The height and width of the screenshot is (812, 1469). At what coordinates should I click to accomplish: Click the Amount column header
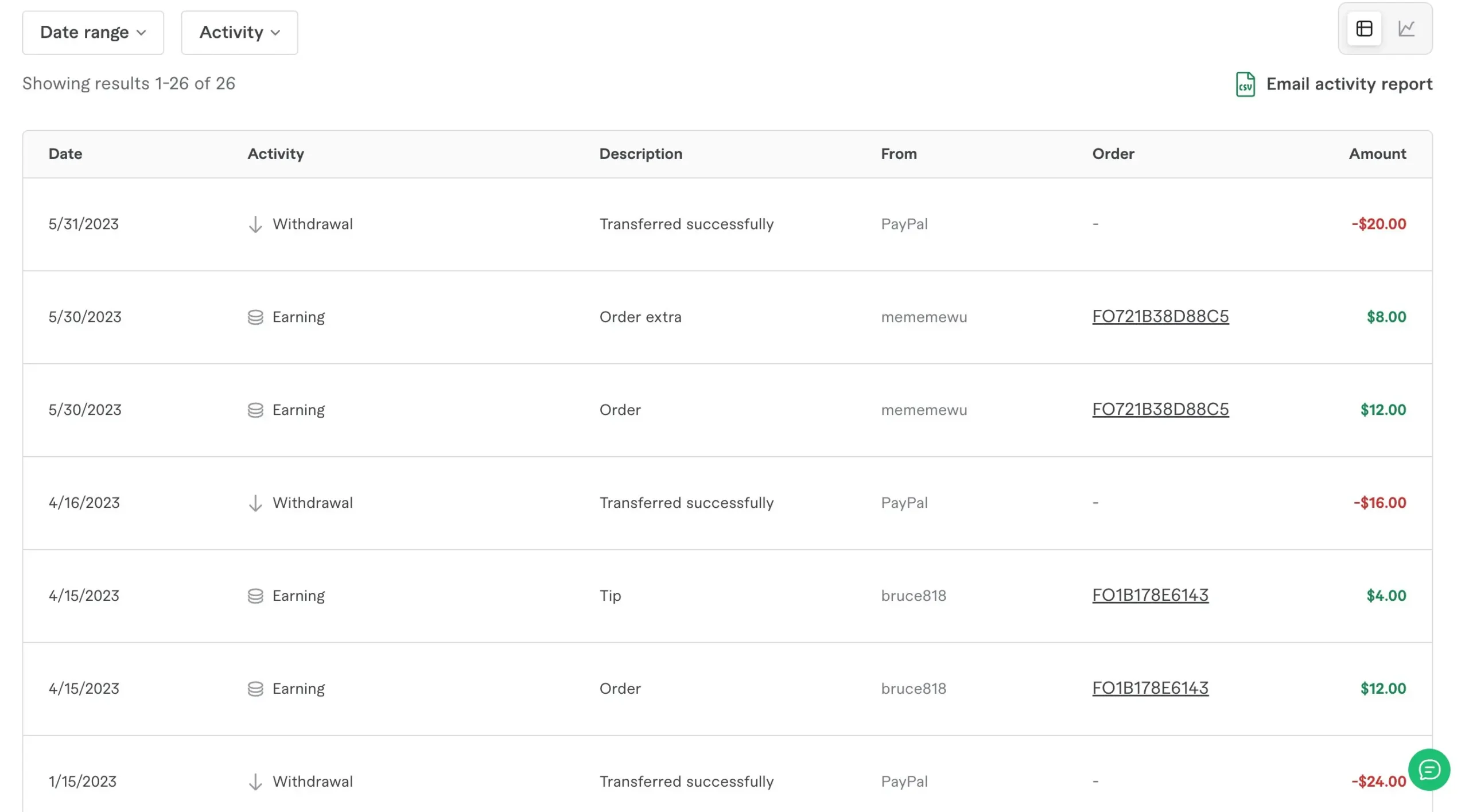(x=1377, y=154)
